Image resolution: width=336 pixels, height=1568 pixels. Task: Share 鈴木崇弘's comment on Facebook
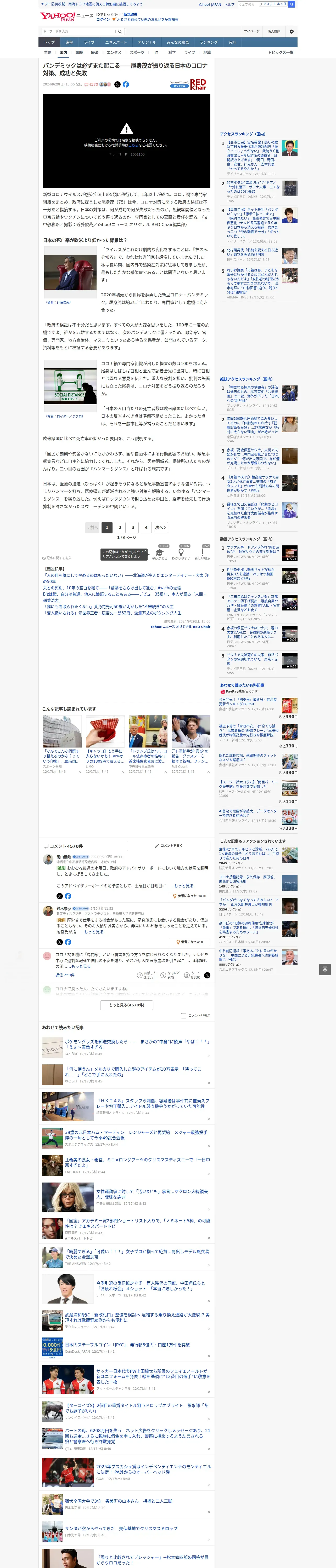[x=68, y=942]
